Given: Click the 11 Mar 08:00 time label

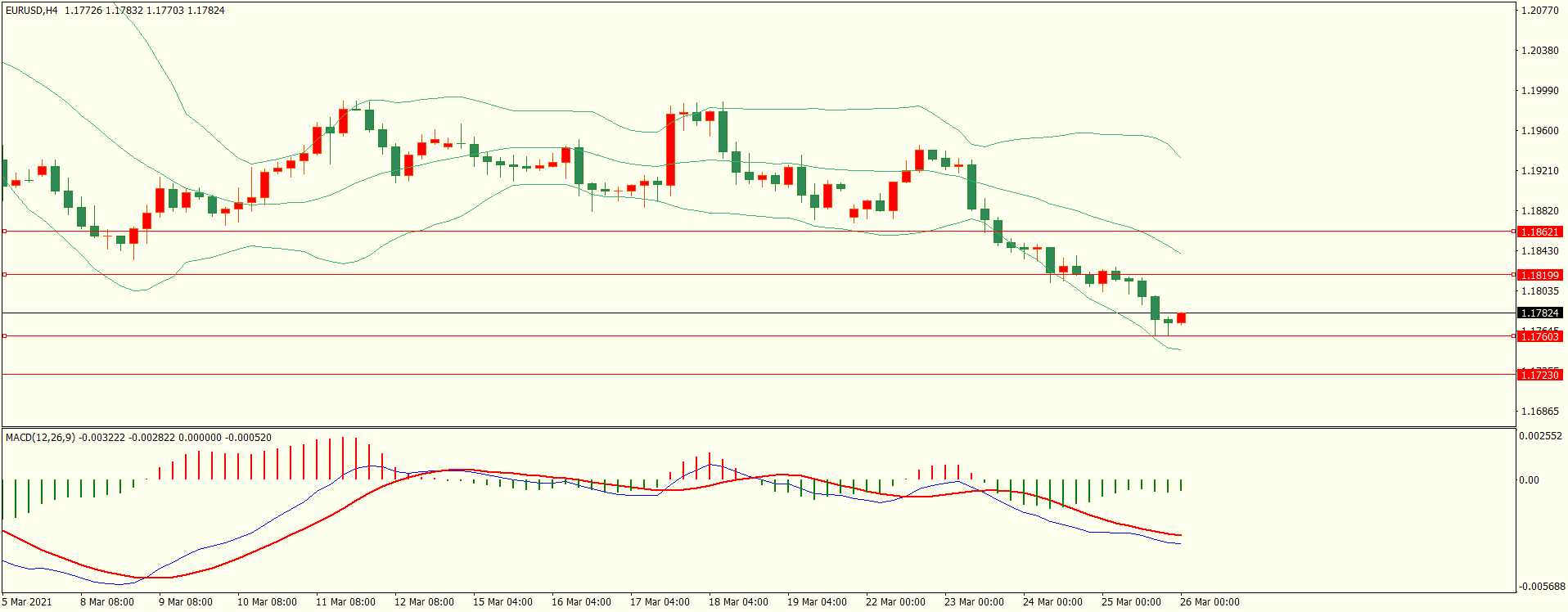Looking at the screenshot, I should pos(345,602).
